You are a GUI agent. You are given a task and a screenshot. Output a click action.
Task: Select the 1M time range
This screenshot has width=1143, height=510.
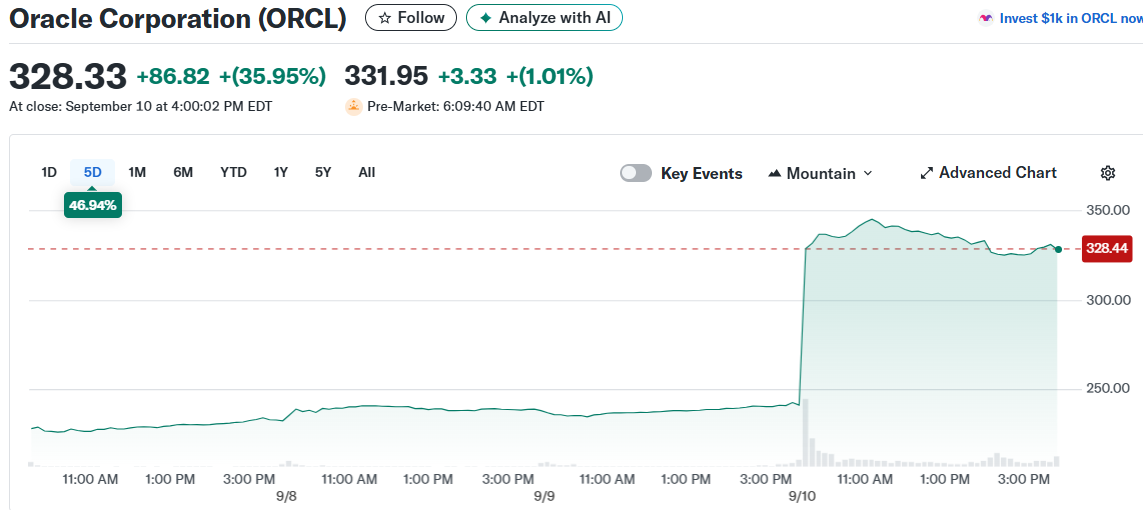point(137,173)
